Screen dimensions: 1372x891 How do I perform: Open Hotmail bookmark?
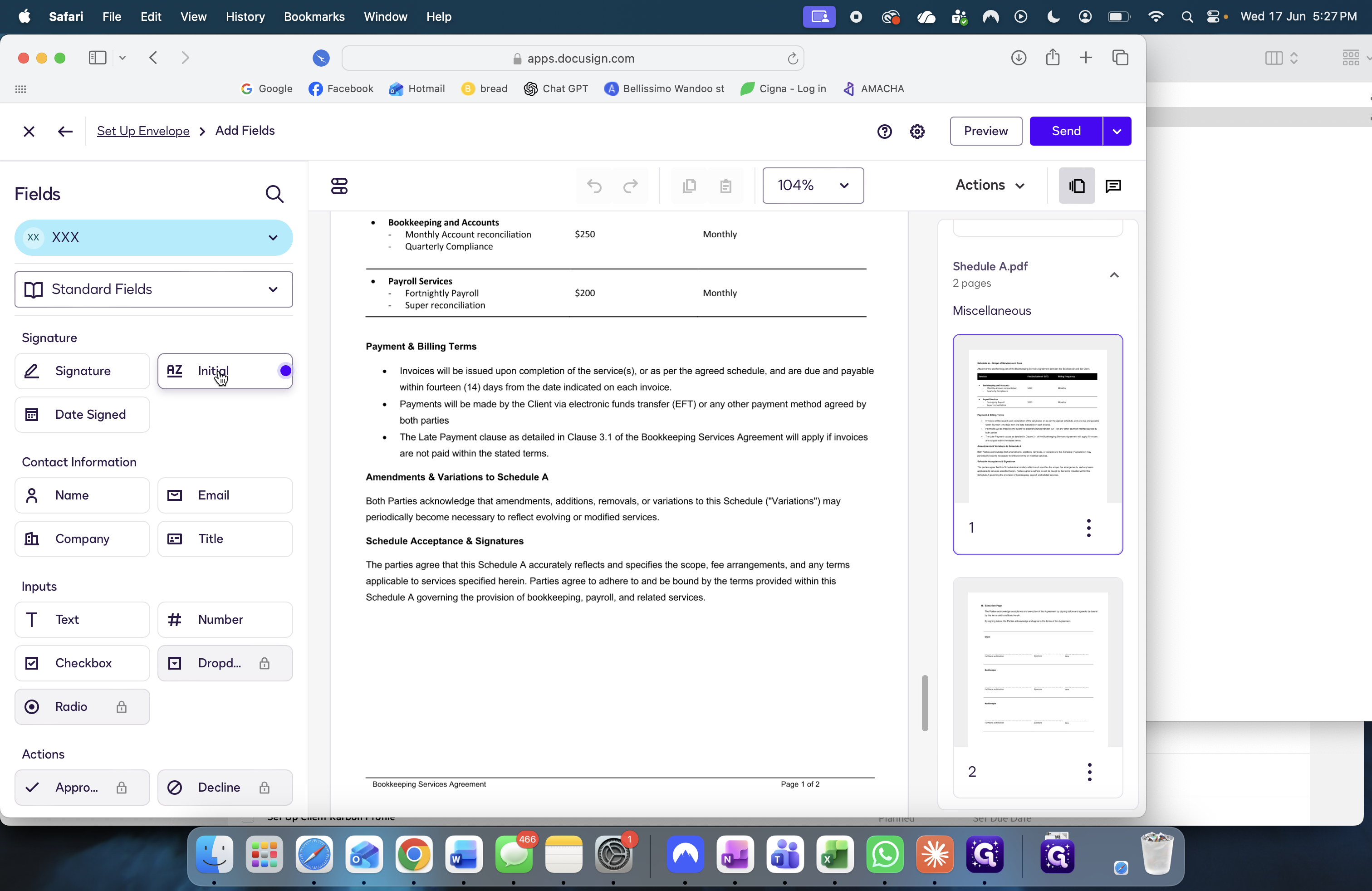[x=417, y=89]
